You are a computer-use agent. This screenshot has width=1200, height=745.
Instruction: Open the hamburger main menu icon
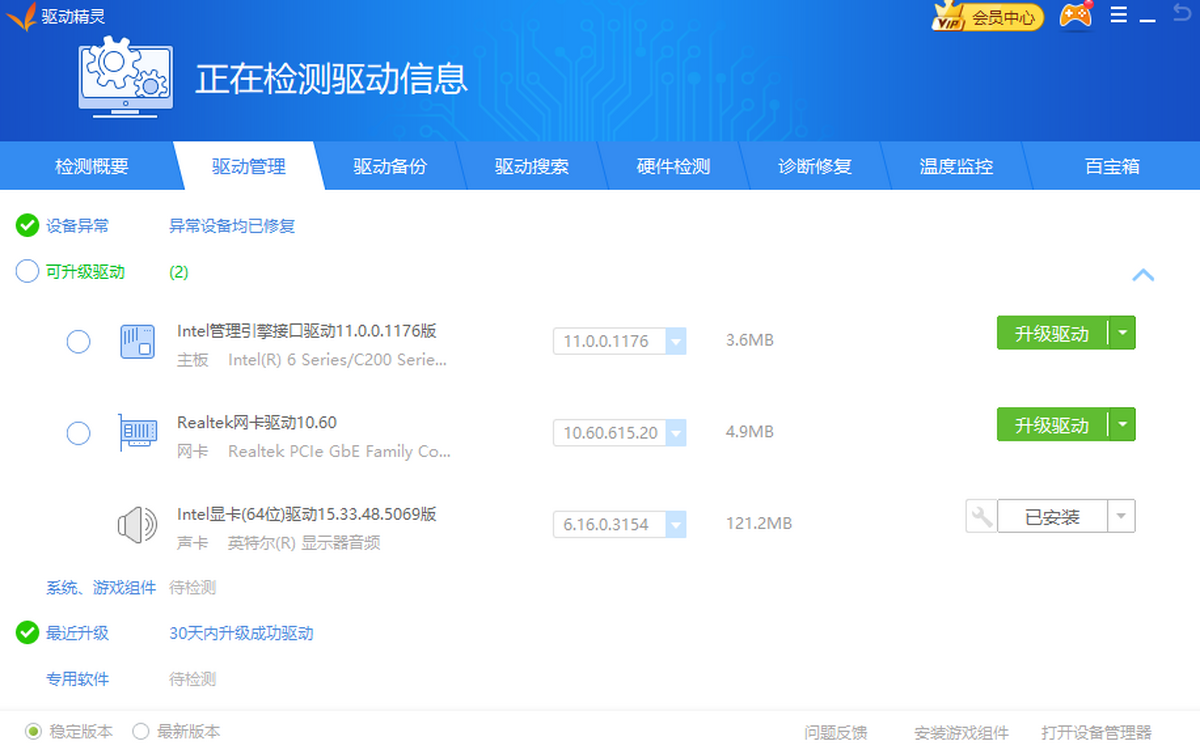click(x=1119, y=15)
